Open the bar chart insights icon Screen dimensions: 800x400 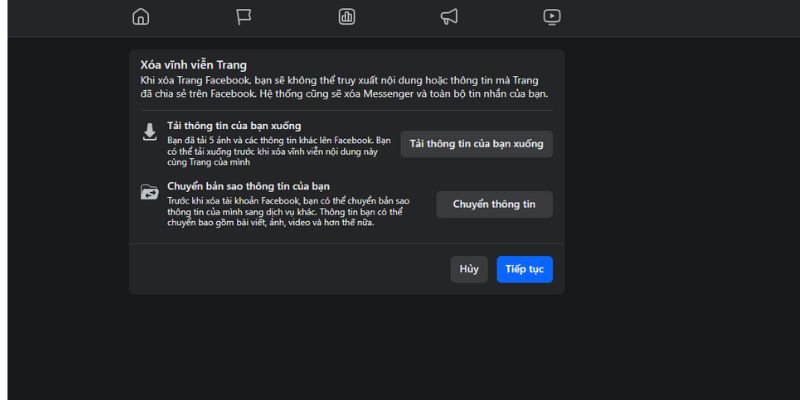pos(347,16)
